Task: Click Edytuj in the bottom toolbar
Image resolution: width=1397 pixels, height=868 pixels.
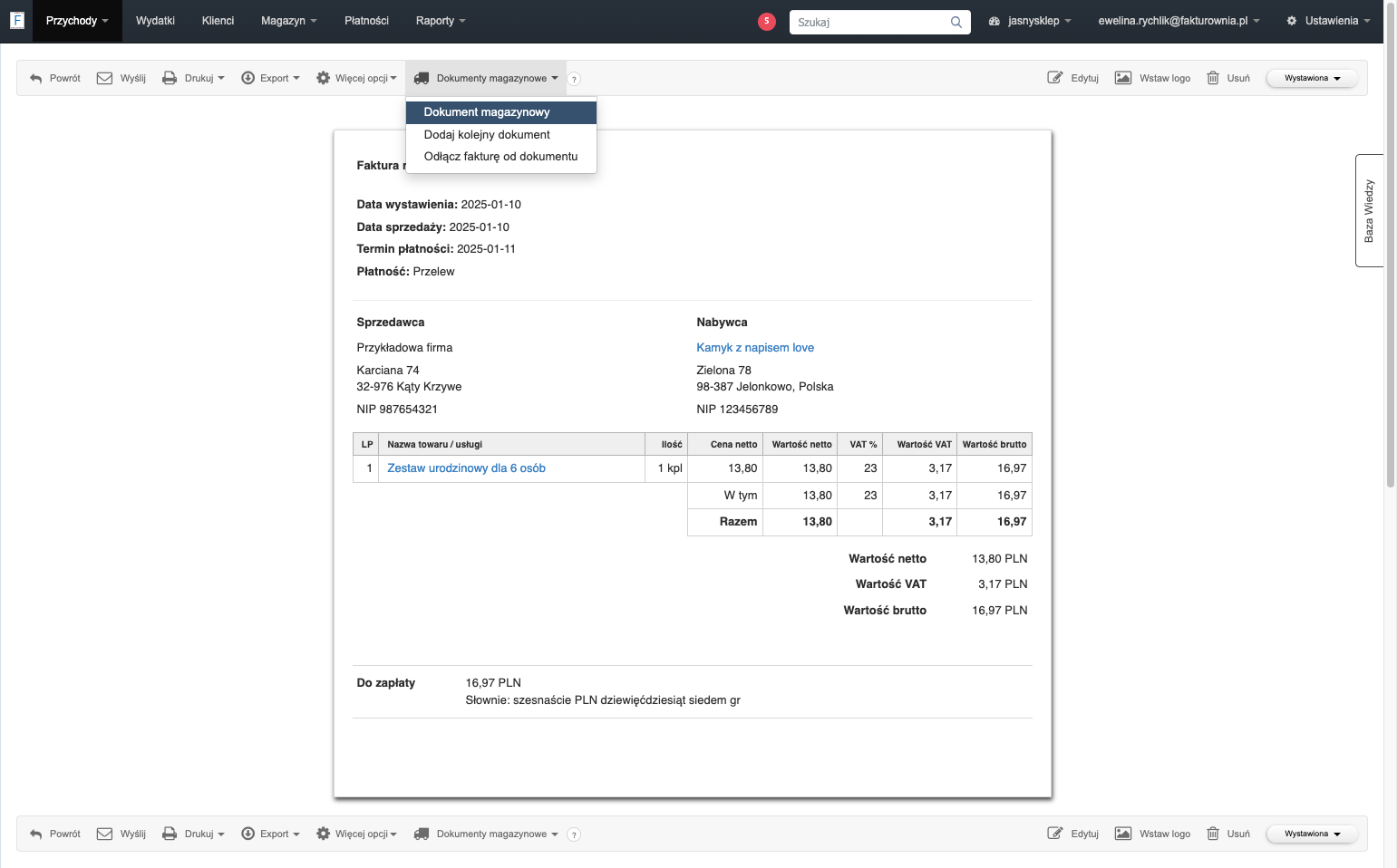Action: pyautogui.click(x=1073, y=834)
